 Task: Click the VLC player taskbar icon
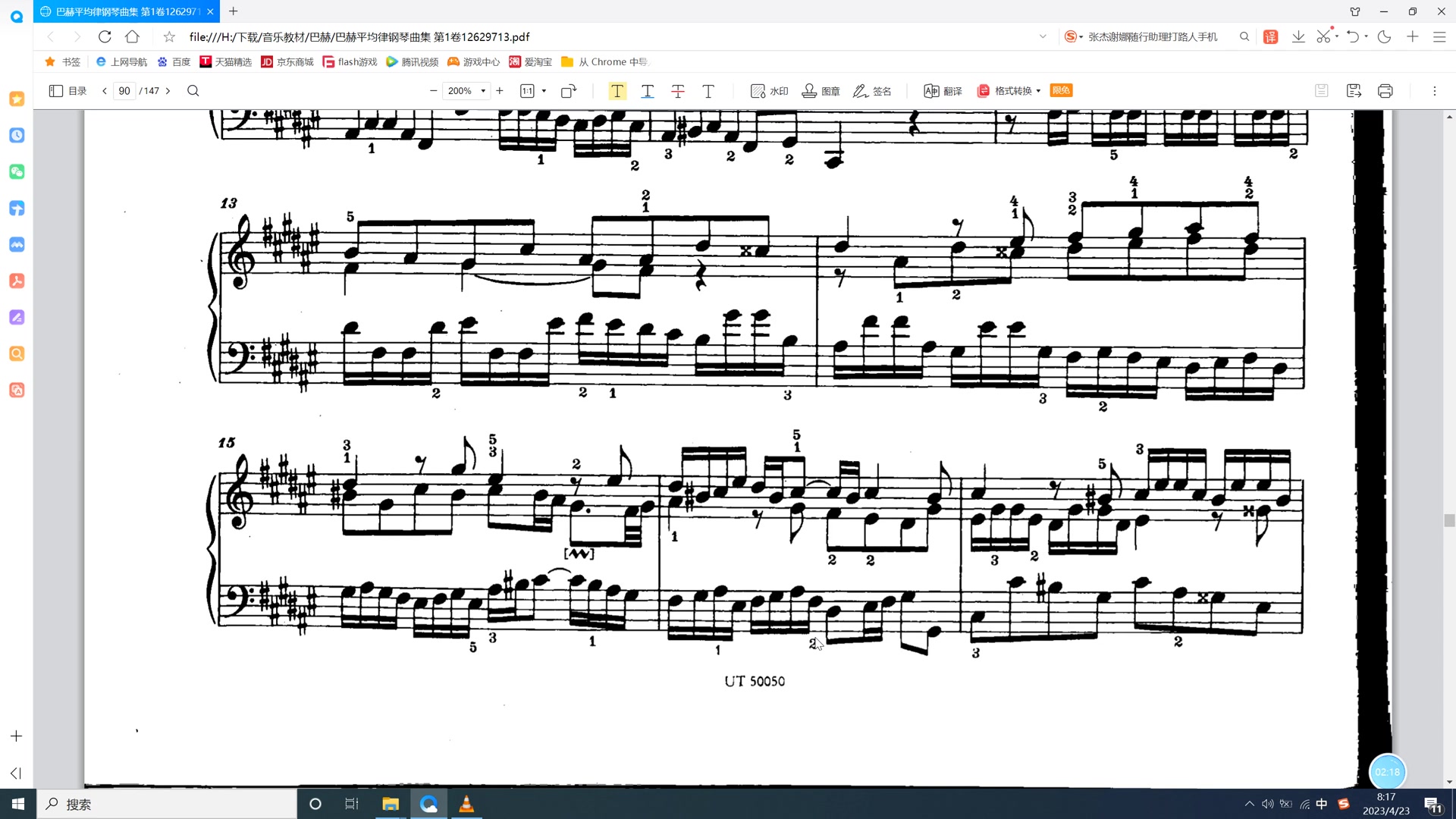click(466, 803)
